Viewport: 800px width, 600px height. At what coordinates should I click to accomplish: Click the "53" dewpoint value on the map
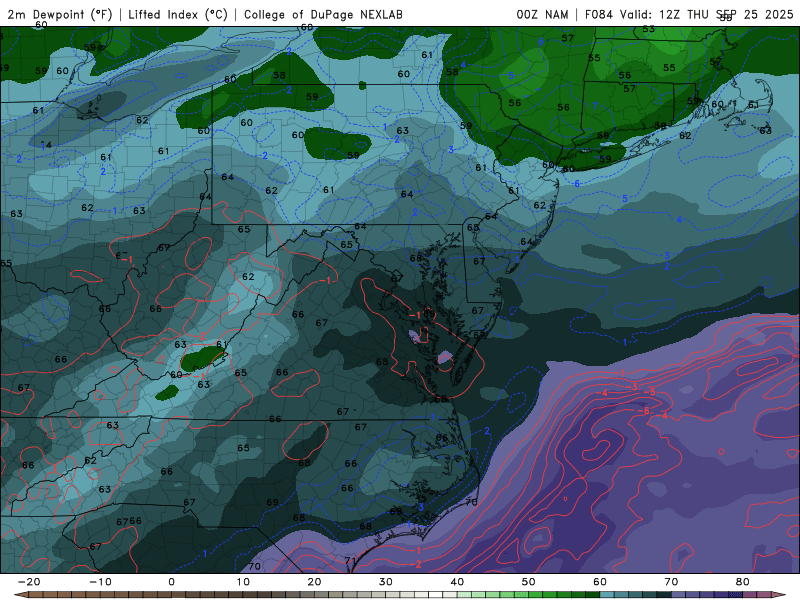point(648,29)
